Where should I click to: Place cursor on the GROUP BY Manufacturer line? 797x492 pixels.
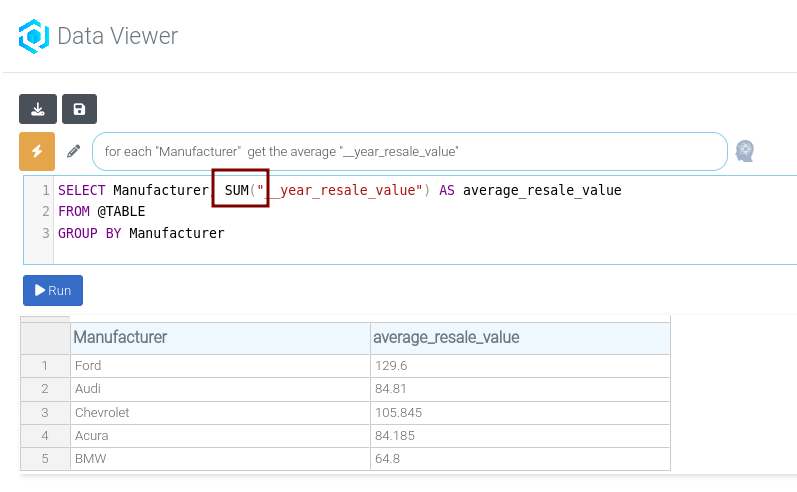point(141,233)
